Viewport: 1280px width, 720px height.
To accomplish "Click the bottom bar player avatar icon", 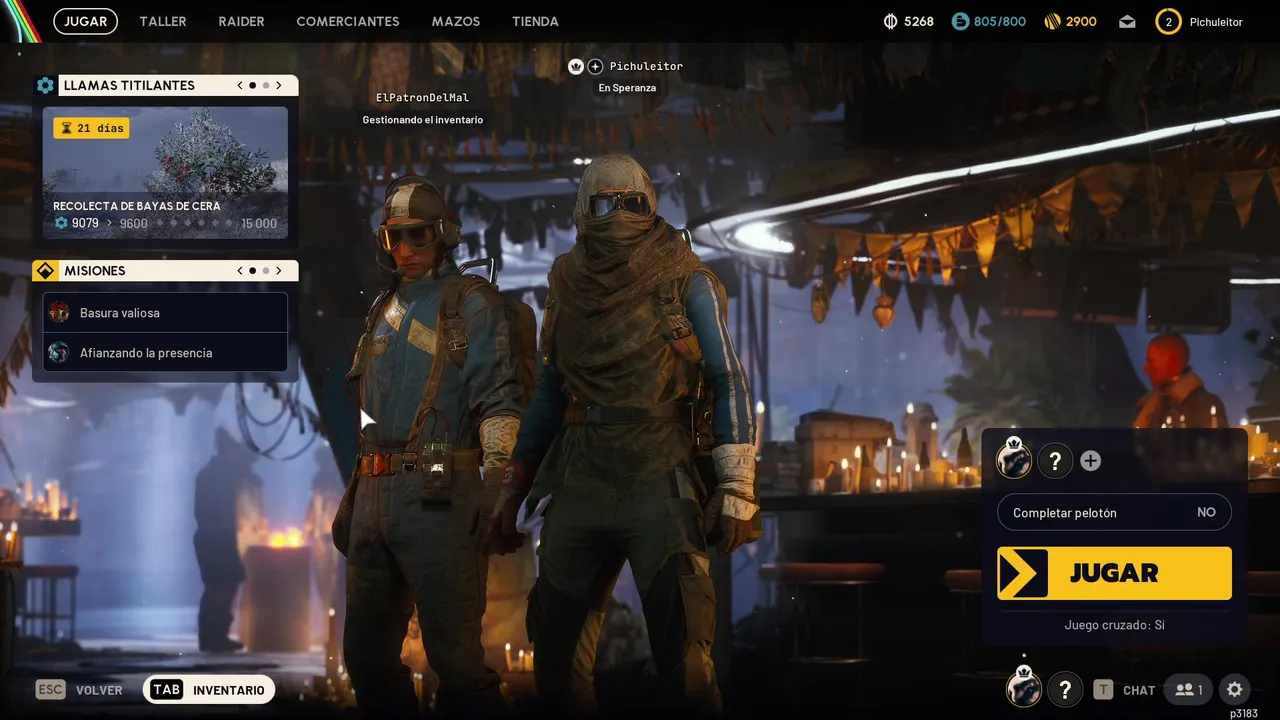I will pos(1023,688).
